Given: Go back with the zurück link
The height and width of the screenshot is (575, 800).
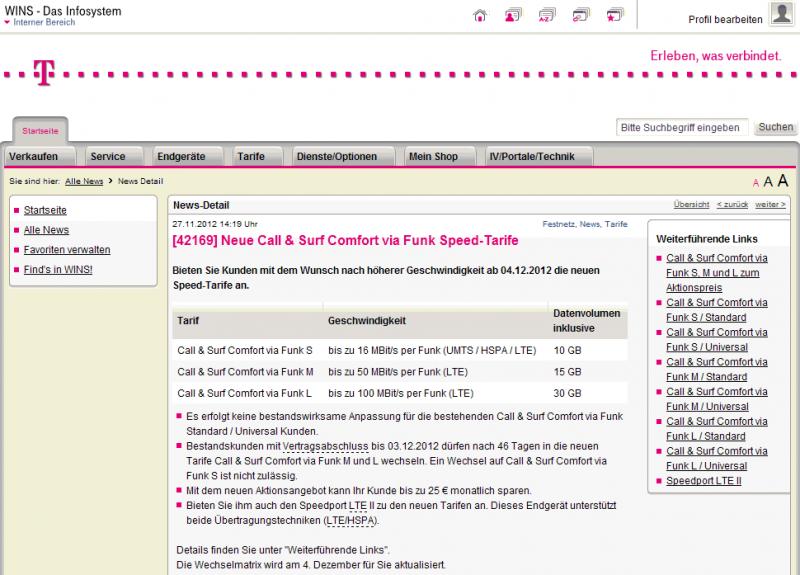Looking at the screenshot, I should 732,205.
